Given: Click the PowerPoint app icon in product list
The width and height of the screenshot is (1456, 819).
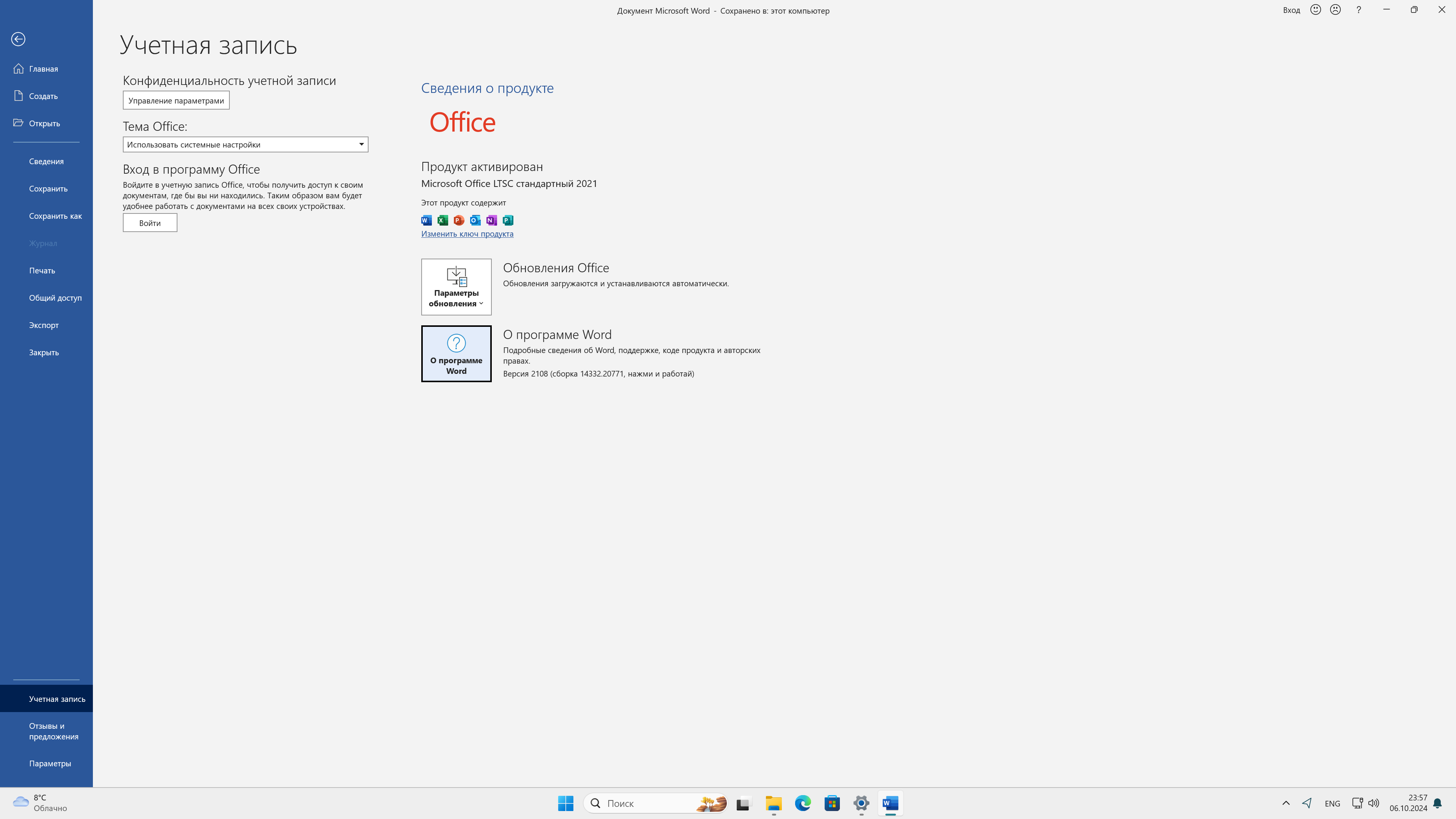Looking at the screenshot, I should (459, 220).
